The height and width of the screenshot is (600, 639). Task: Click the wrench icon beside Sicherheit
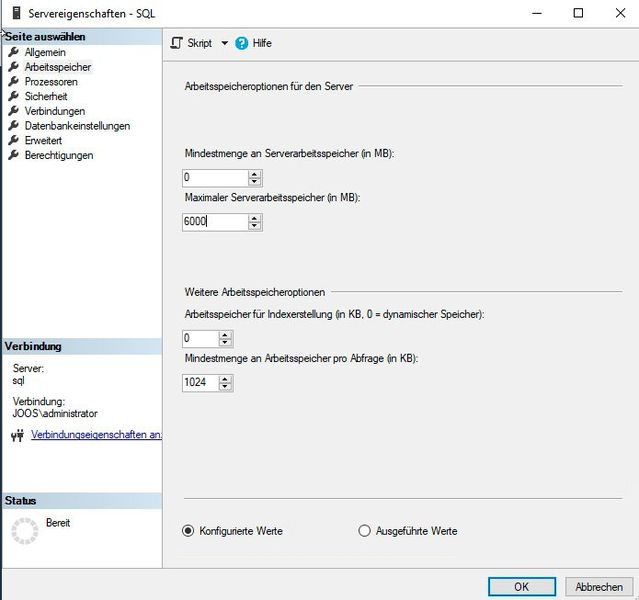point(13,96)
